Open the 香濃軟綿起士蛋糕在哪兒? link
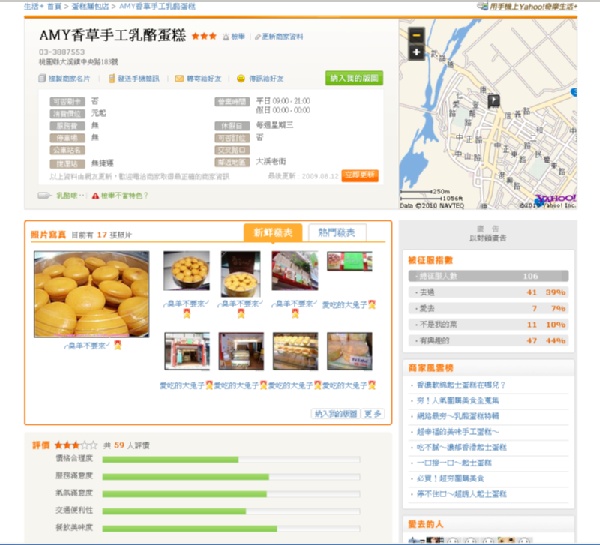This screenshot has height=545, width=600. point(461,385)
